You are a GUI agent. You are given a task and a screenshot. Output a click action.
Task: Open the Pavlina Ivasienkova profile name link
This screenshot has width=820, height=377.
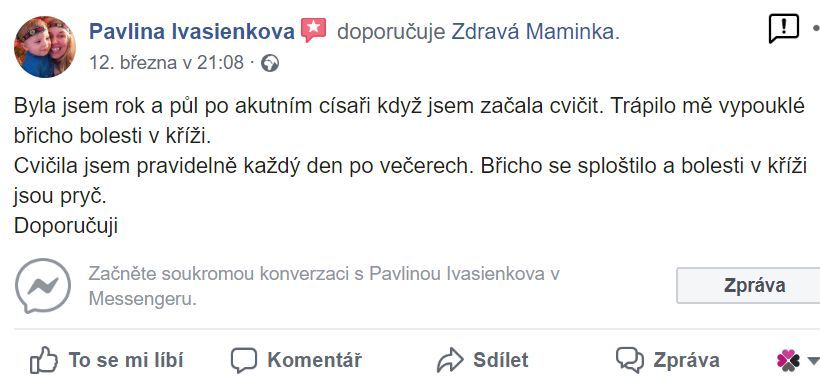coord(192,32)
